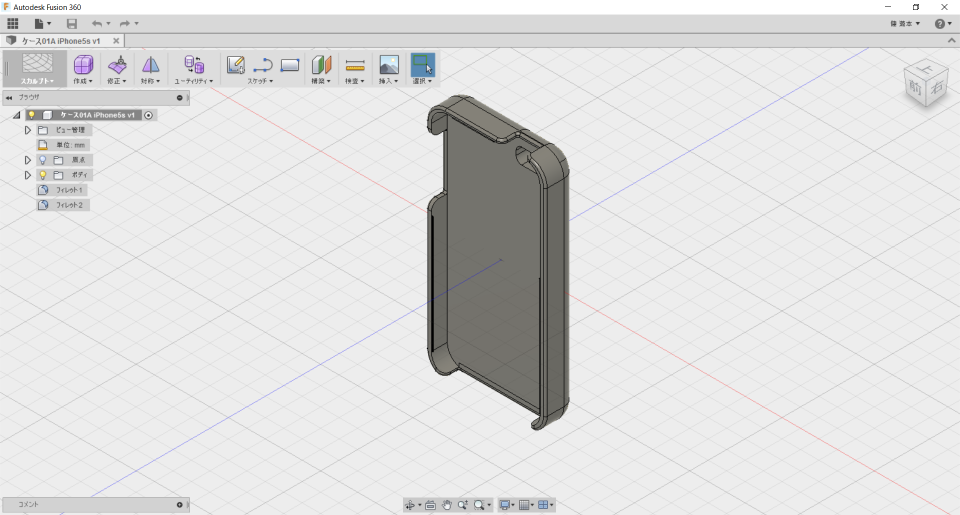Expand the ボディ folder
This screenshot has height=515, width=960.
[28, 175]
